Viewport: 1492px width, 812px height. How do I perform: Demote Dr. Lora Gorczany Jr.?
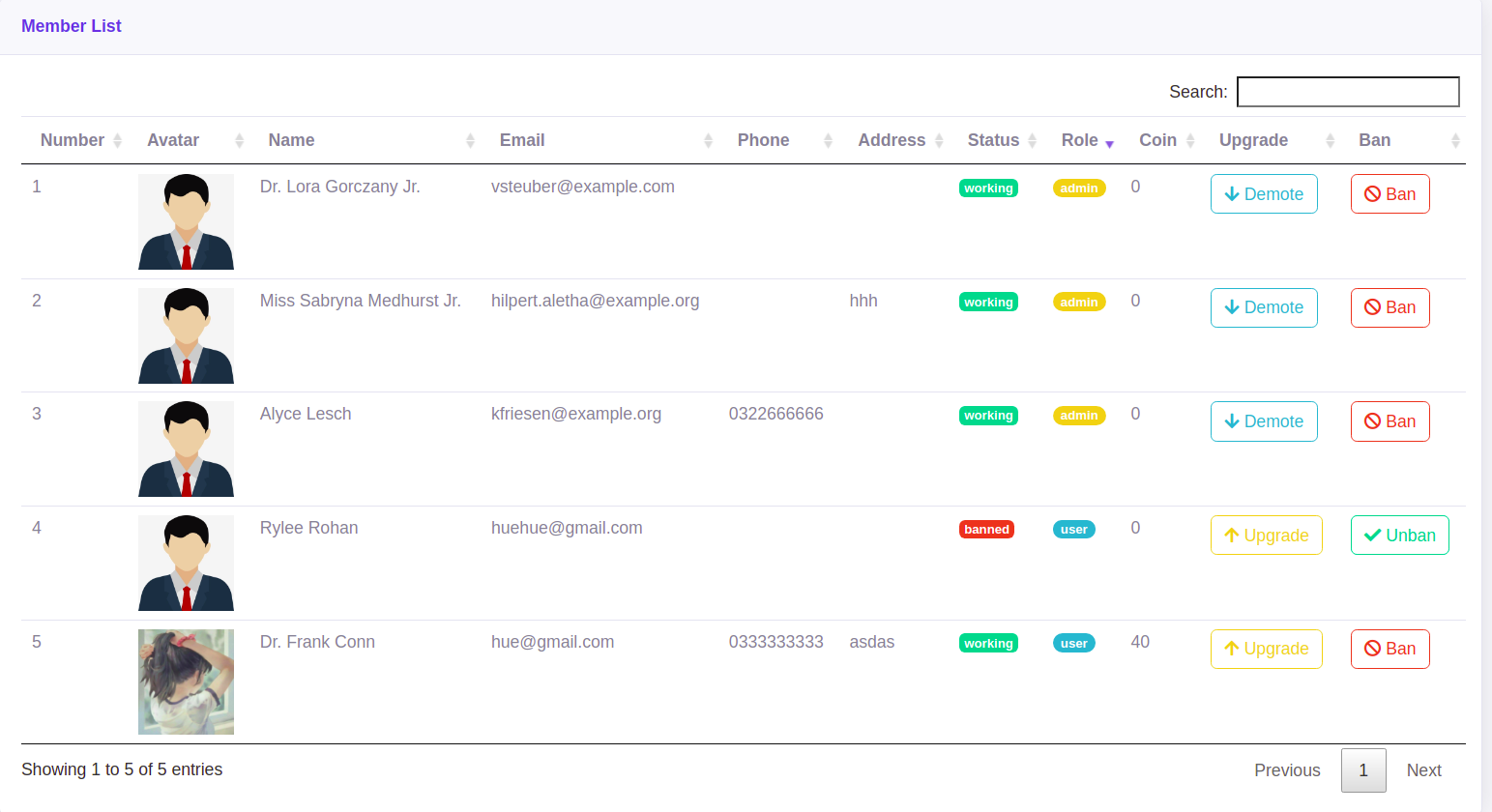click(1264, 194)
